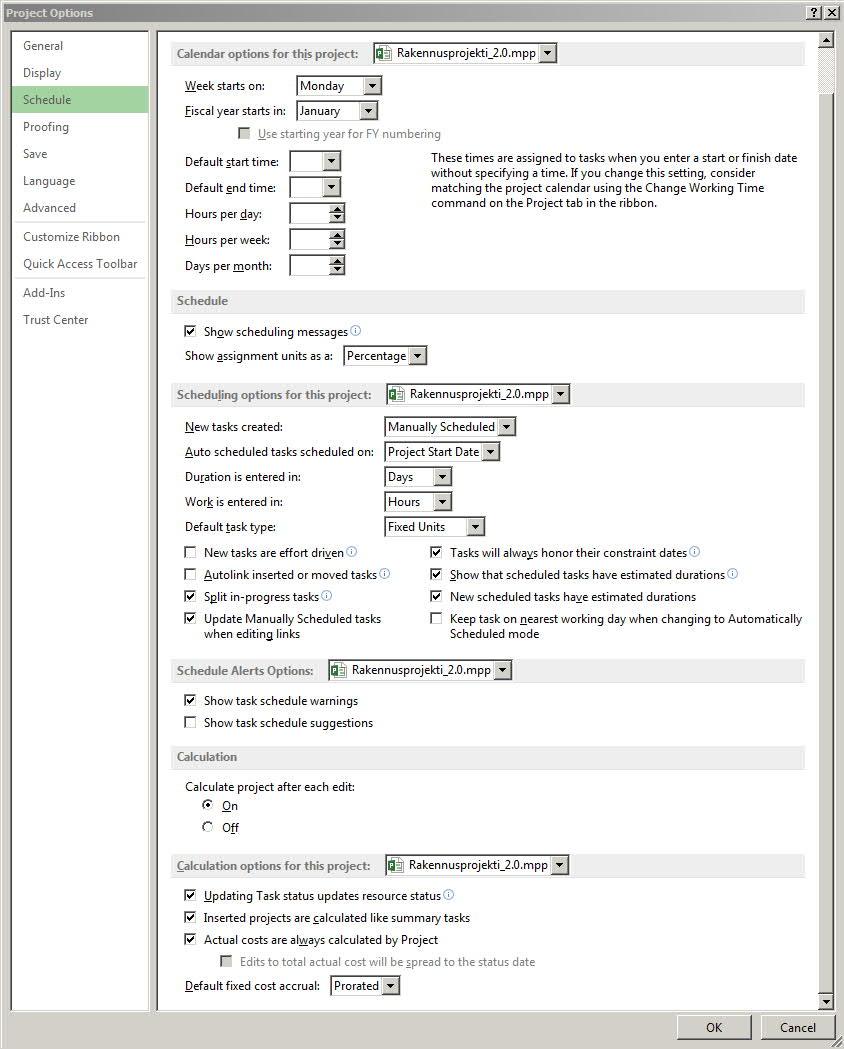Click info icon by Show that scheduled tasks have estimated durations

[733, 574]
